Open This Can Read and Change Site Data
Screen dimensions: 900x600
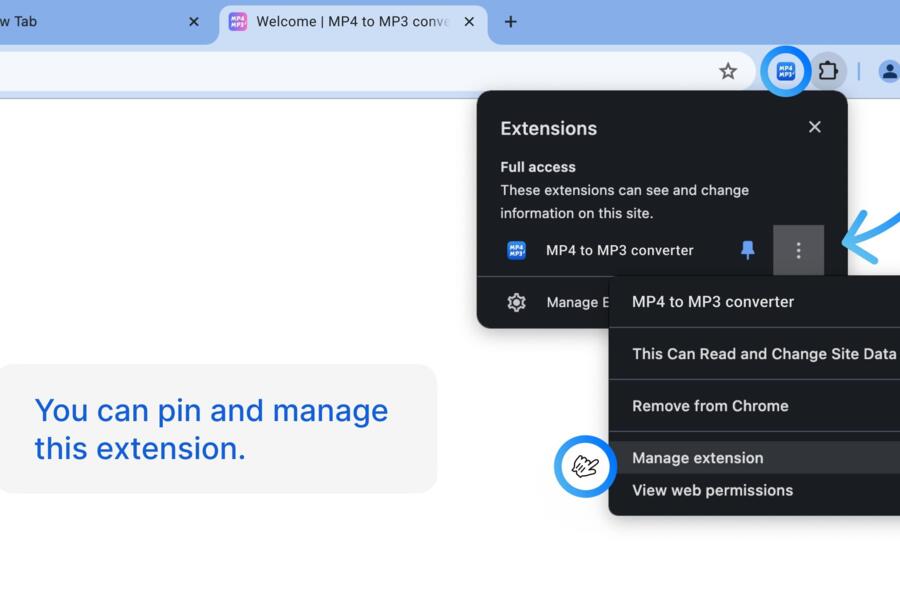click(x=754, y=354)
